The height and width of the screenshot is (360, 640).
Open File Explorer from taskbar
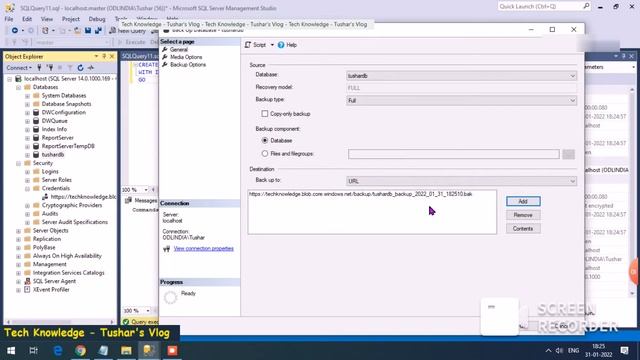point(126,351)
